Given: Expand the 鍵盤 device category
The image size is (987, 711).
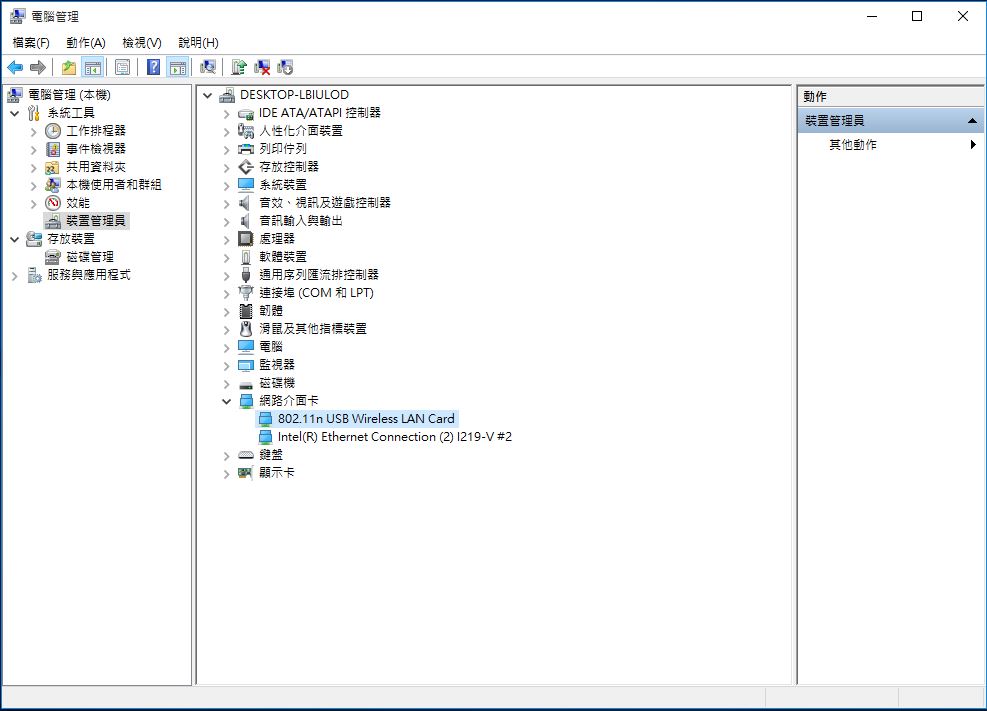Looking at the screenshot, I should (227, 456).
